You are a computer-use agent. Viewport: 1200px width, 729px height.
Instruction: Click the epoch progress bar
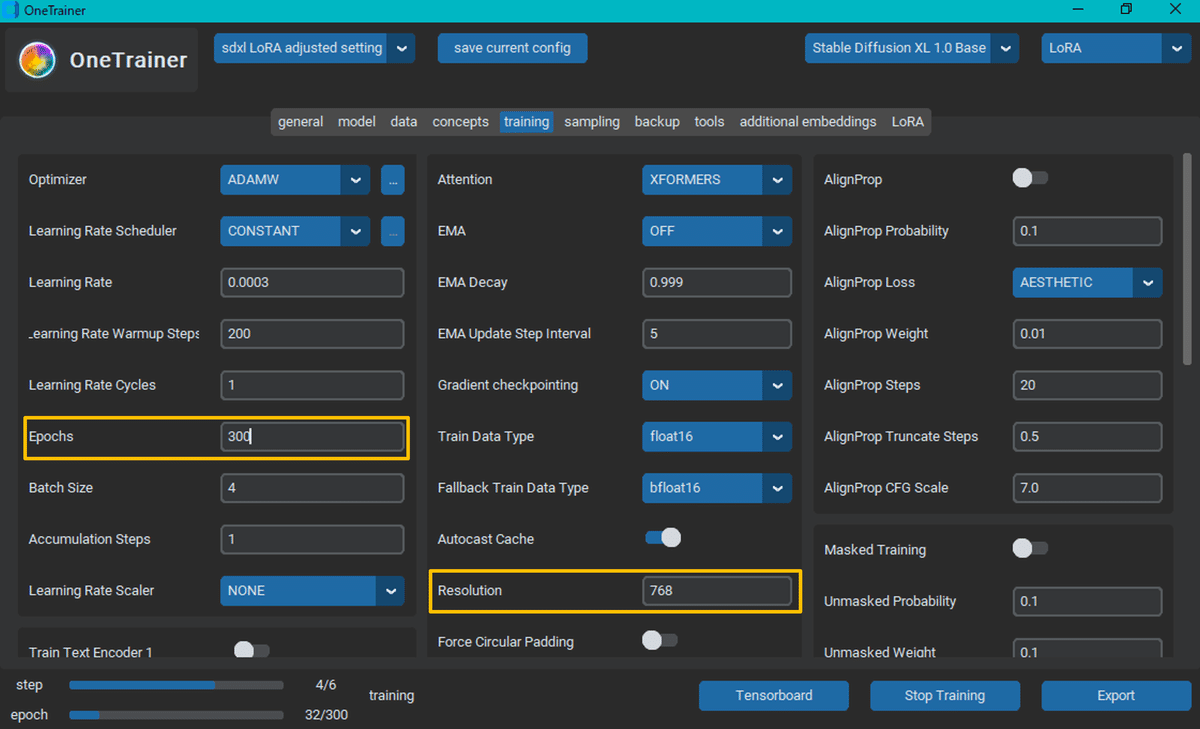click(x=176, y=716)
